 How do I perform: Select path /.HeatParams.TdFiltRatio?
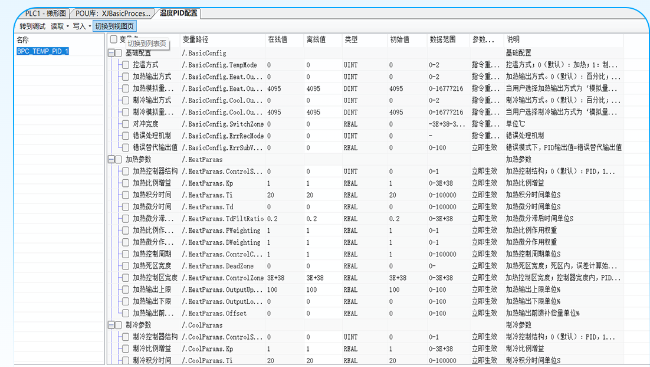(223, 219)
